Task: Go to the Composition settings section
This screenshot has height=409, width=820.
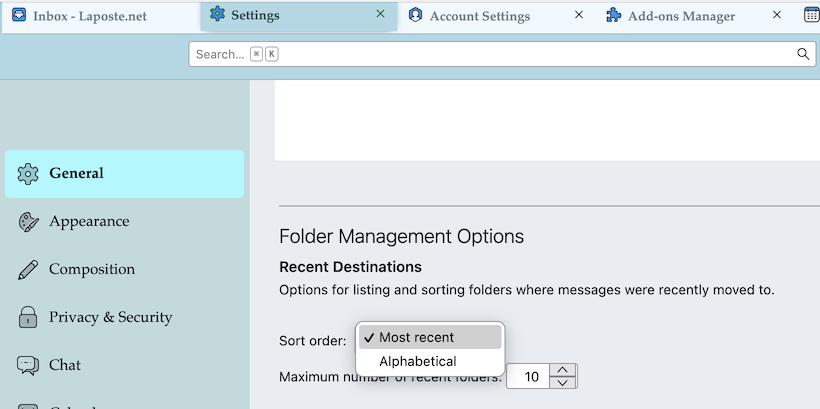Action: pos(92,270)
